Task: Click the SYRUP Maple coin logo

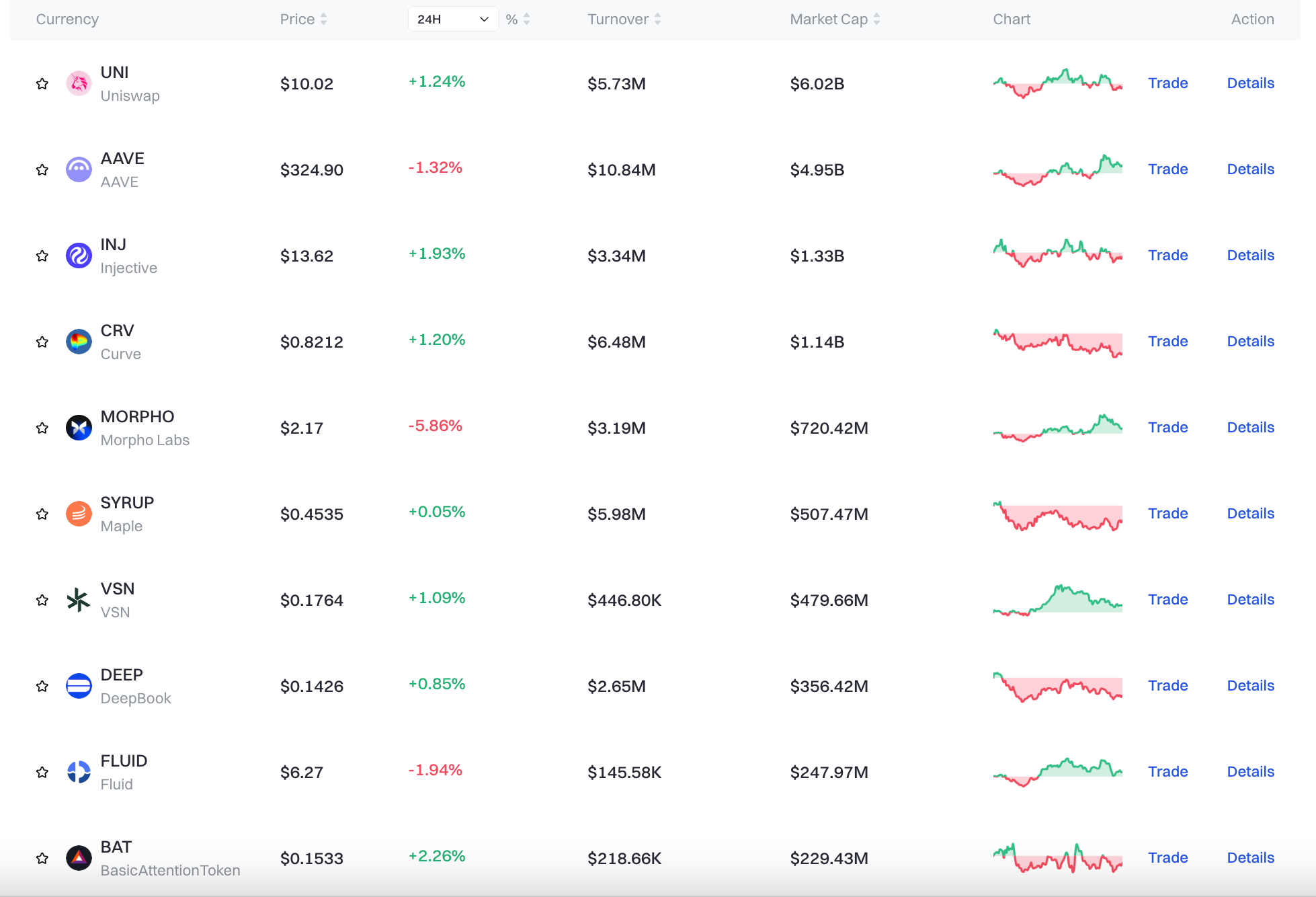Action: 79,514
